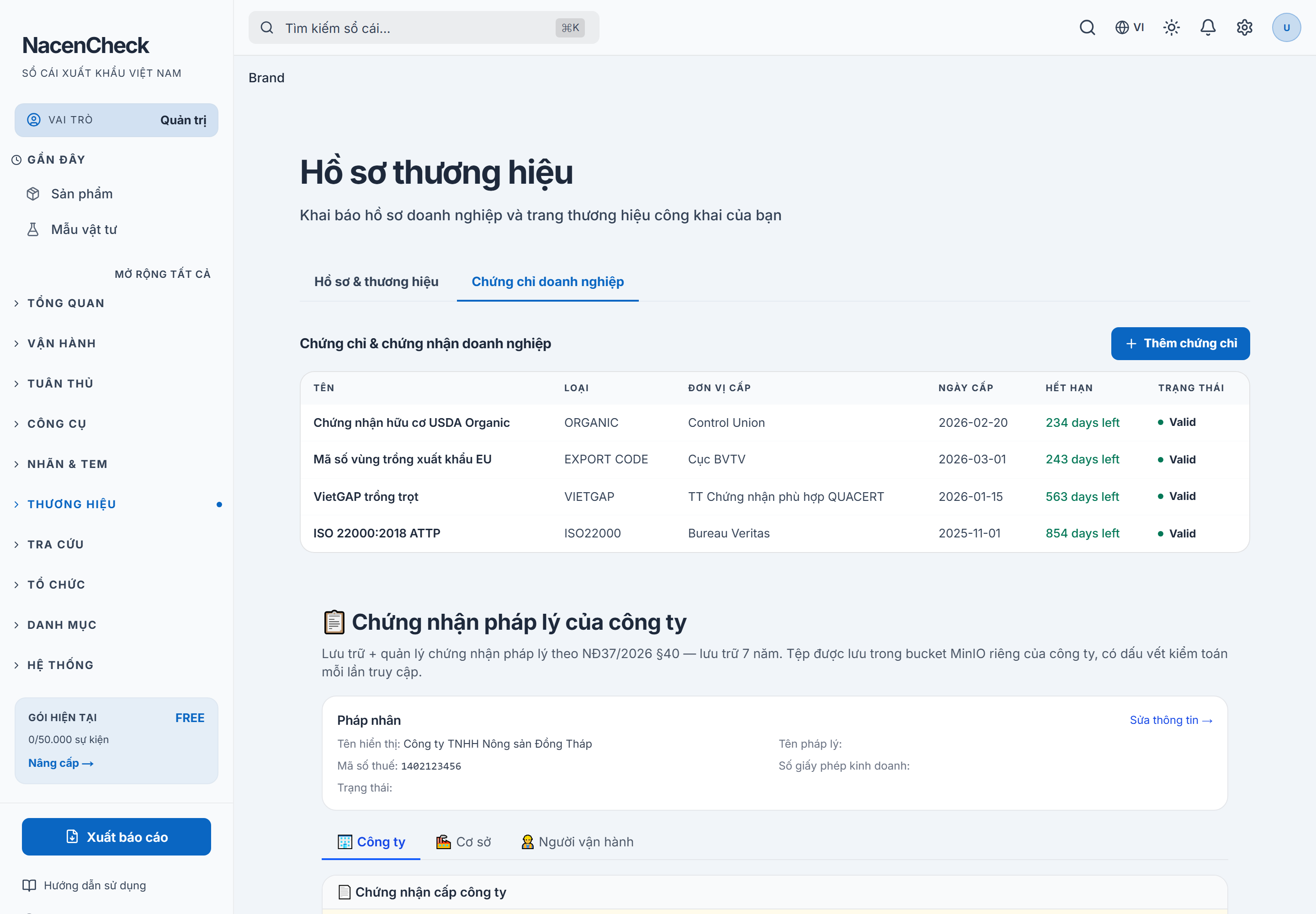
Task: Open Chứng nhận hữu cơ USDA Organic row
Action: click(x=775, y=423)
